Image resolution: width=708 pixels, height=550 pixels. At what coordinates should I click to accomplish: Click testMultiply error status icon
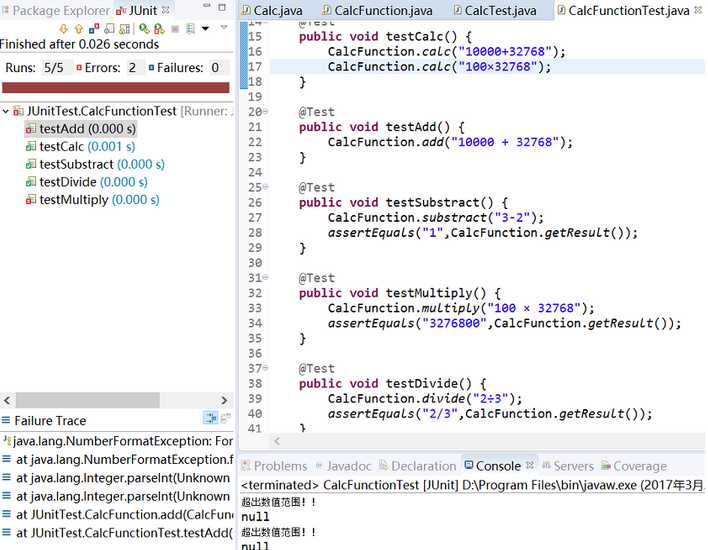[x=31, y=200]
